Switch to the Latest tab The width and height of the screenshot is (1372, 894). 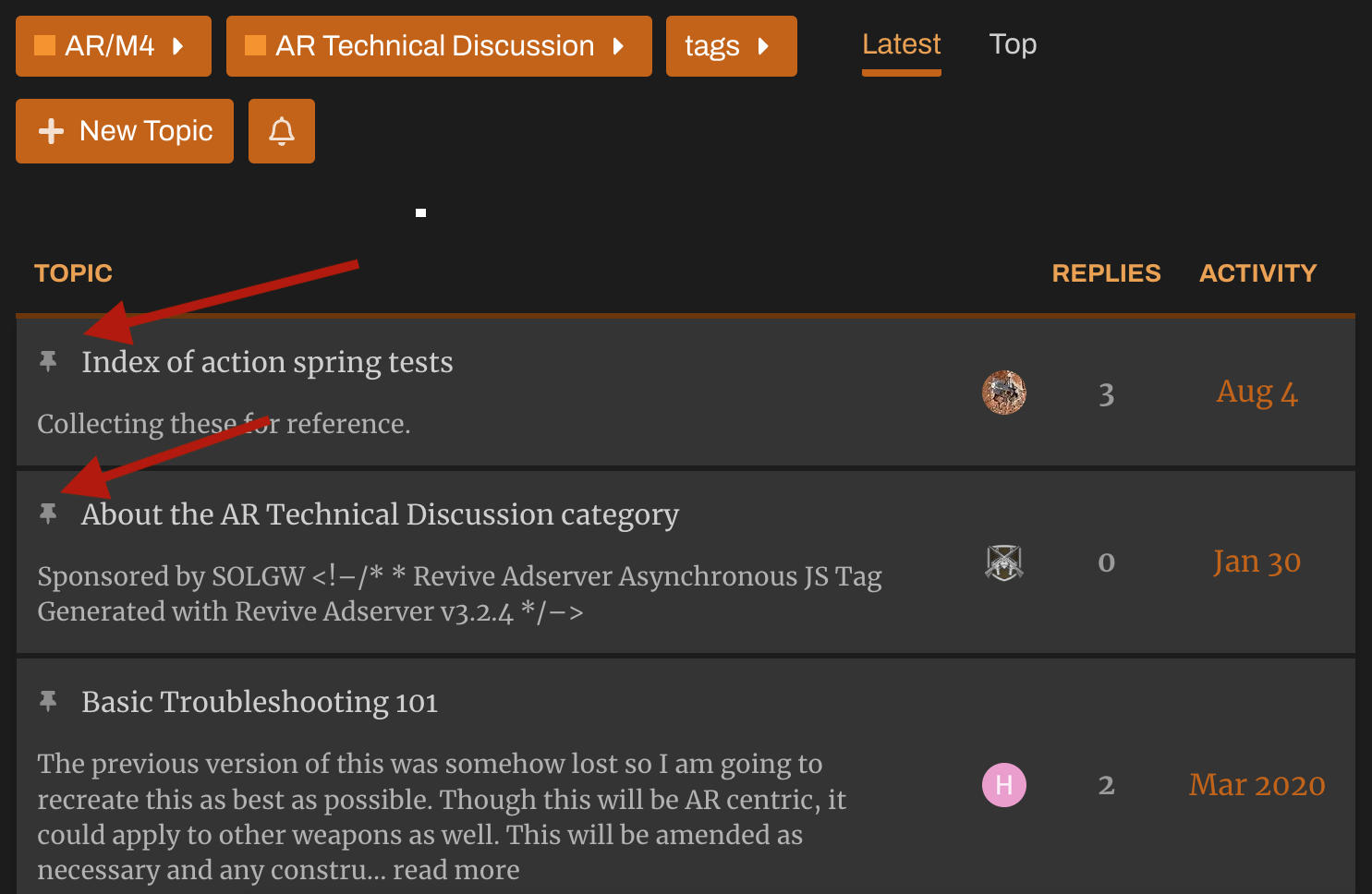pos(901,44)
